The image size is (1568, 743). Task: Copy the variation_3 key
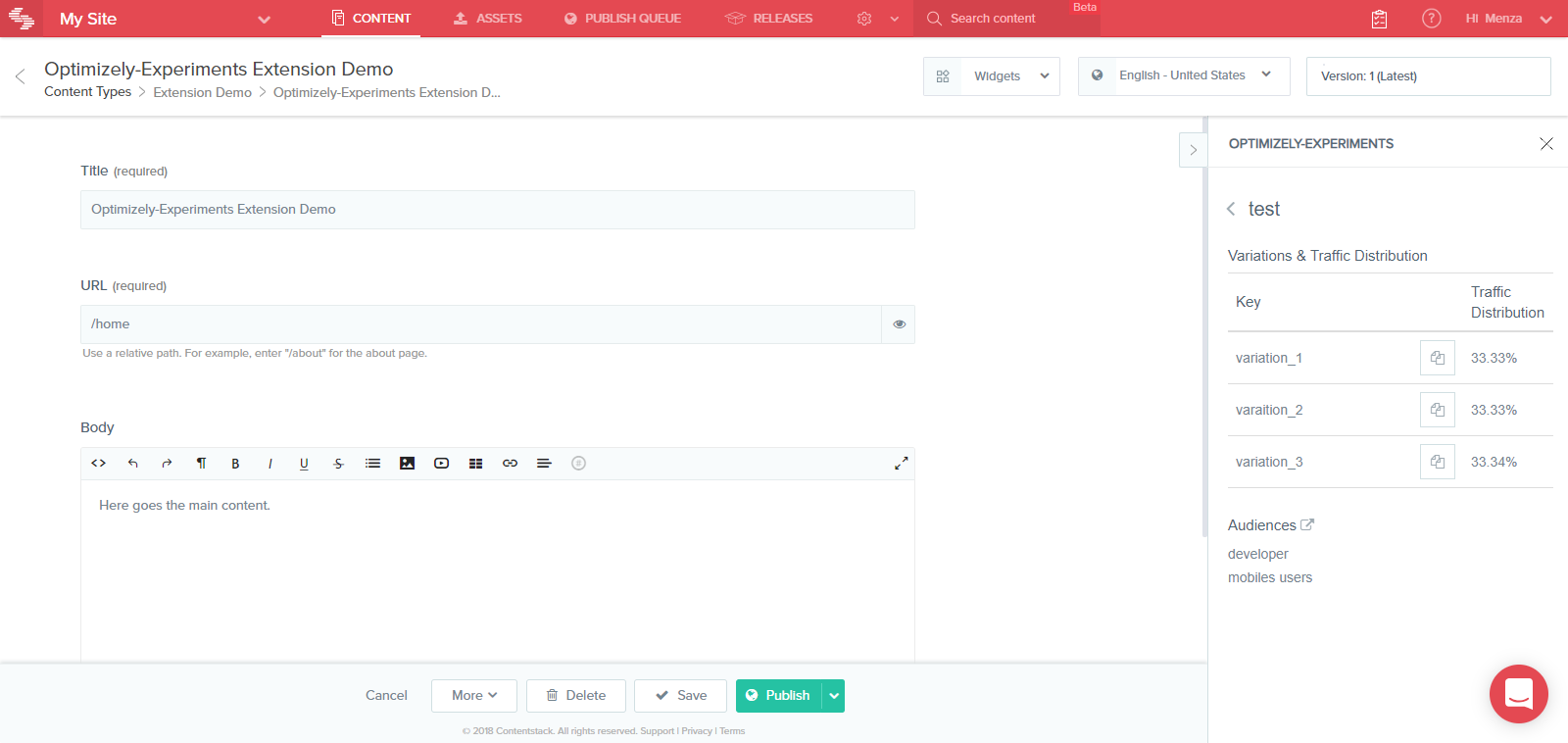point(1438,462)
